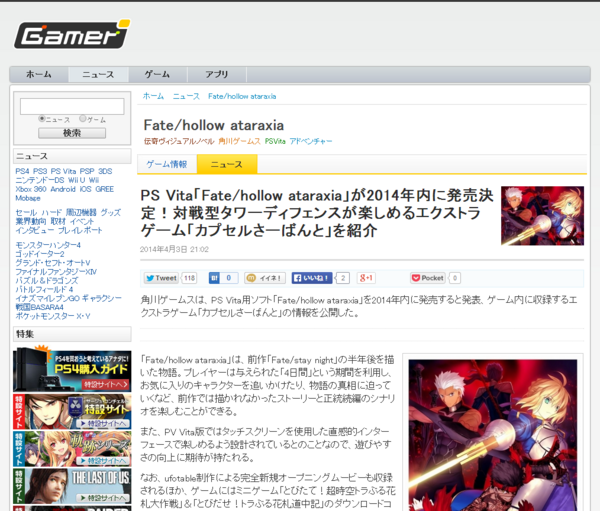This screenshot has height=511, width=600.
Task: Click The Last of Us 特設サイト banner
Action: pyautogui.click(x=72, y=486)
